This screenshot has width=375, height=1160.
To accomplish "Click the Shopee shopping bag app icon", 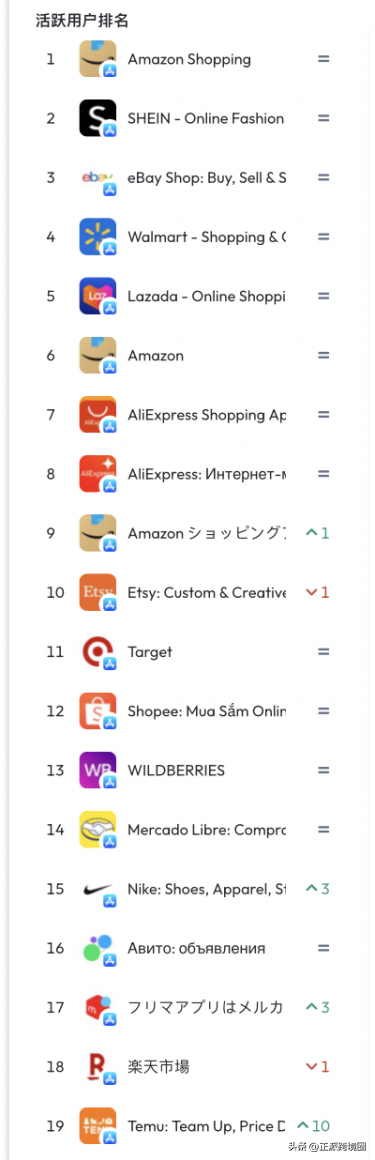I will click(98, 711).
